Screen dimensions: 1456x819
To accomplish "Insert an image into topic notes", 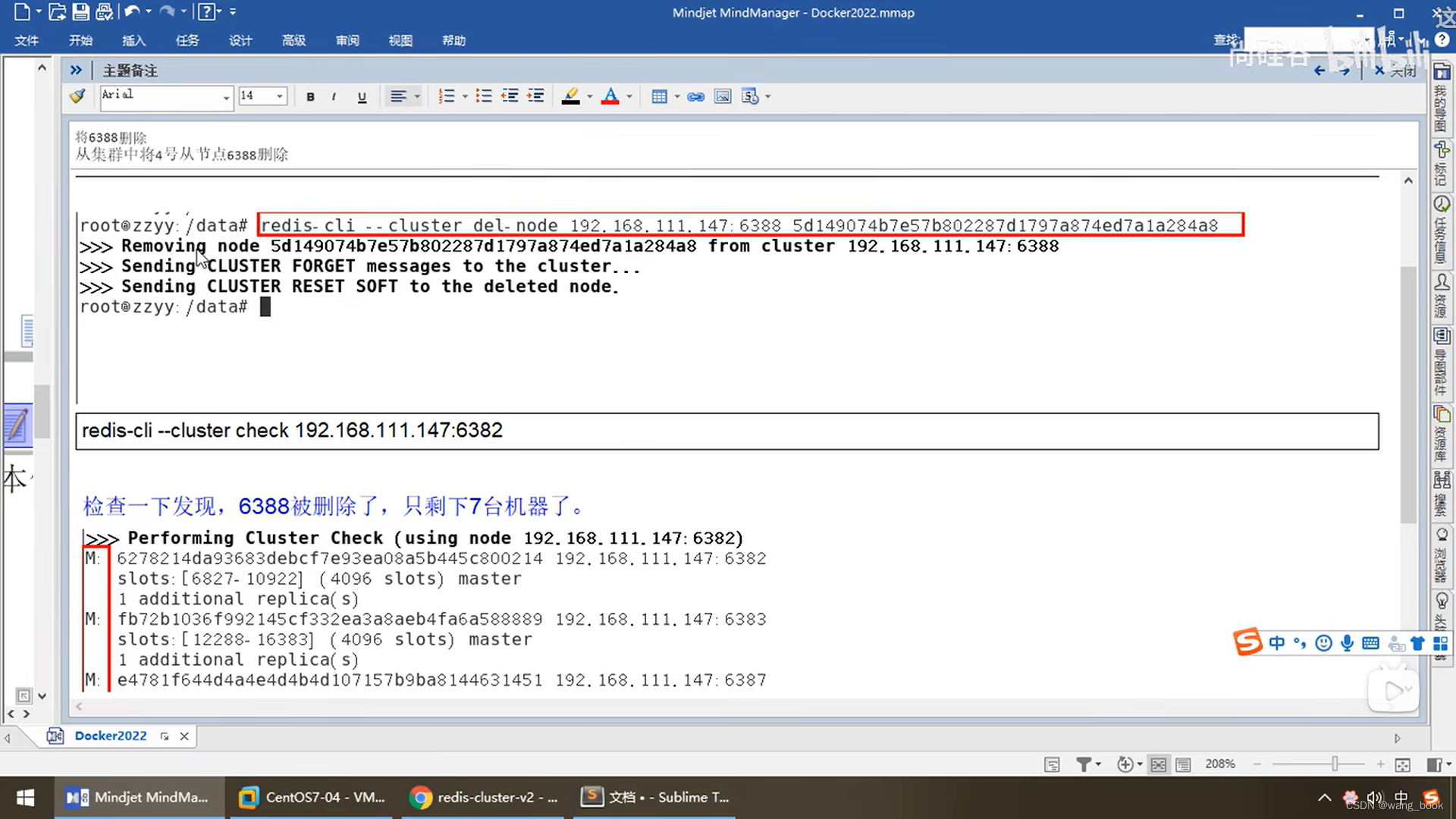I will point(723,96).
